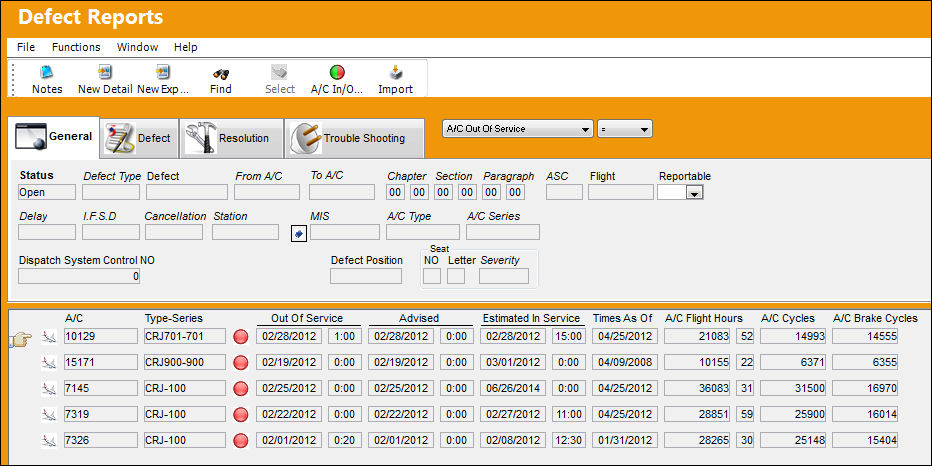Click the red status circle for A/C 10129
This screenshot has height=466, width=932.
pyautogui.click(x=241, y=336)
